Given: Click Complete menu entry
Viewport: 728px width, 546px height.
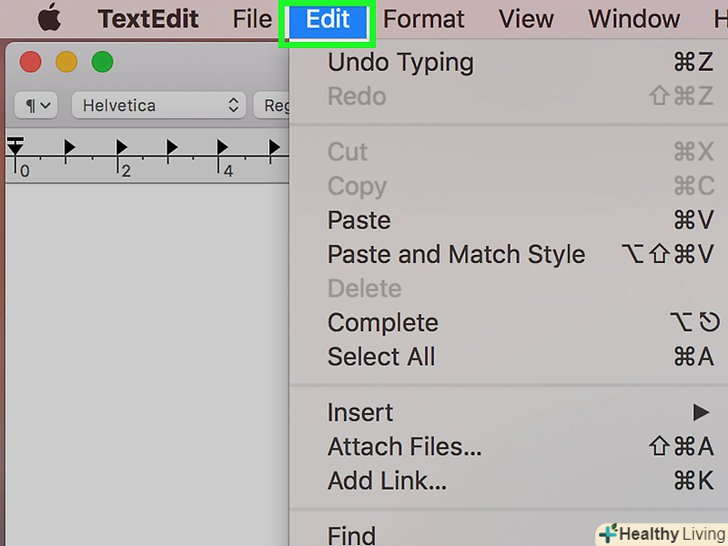Looking at the screenshot, I should (x=383, y=323).
